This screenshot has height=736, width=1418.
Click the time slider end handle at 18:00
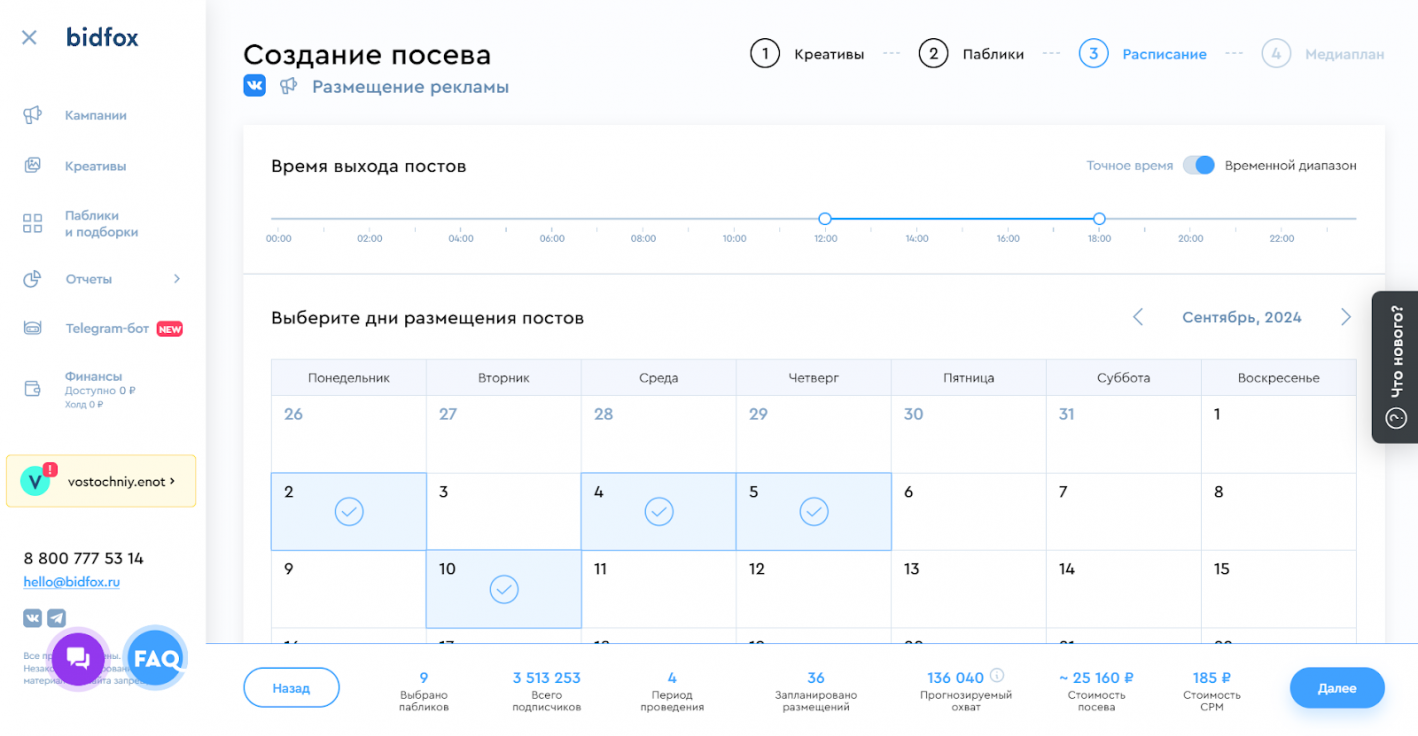click(1099, 218)
